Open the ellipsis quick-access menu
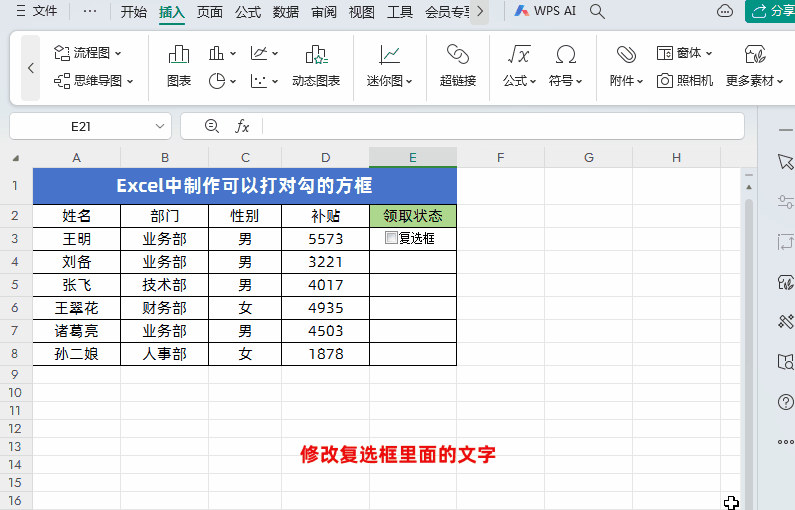 click(90, 11)
